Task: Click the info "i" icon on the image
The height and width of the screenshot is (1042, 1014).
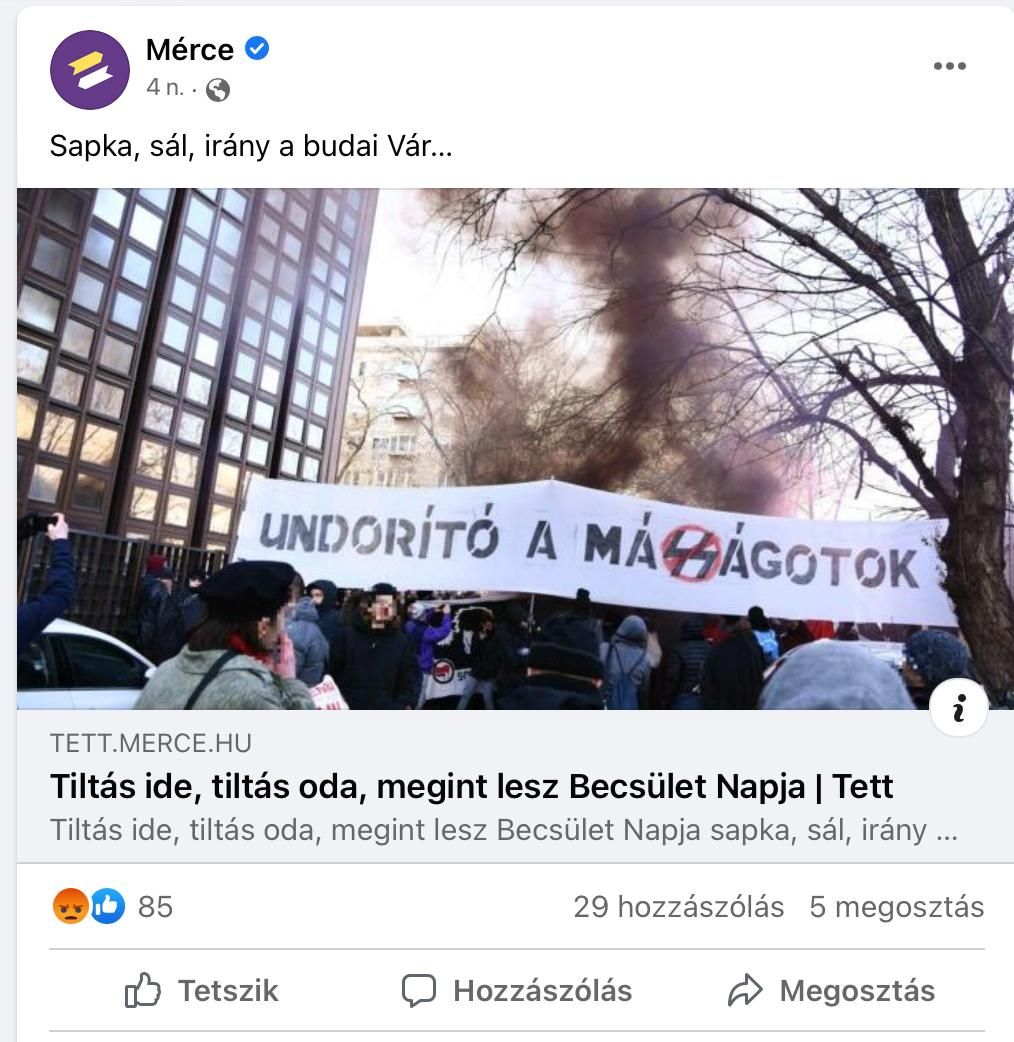Action: [959, 708]
